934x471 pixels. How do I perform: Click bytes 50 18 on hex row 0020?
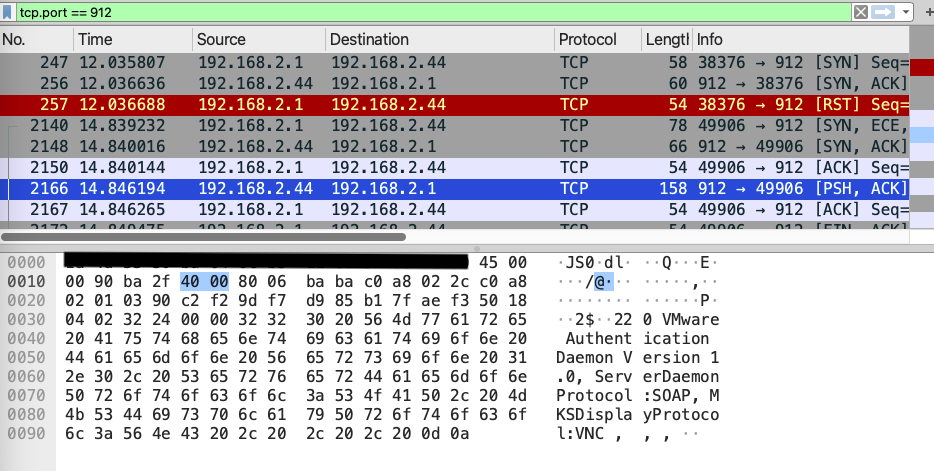503,301
